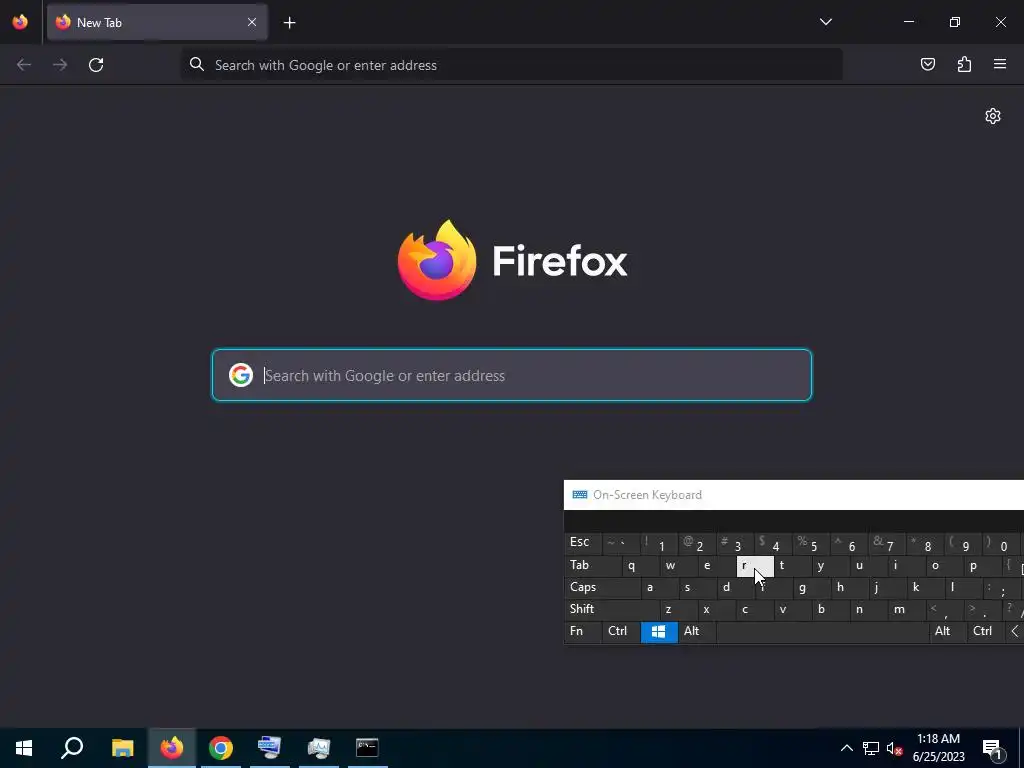
Task: Open the Command Prompt taskbar icon
Action: (367, 748)
